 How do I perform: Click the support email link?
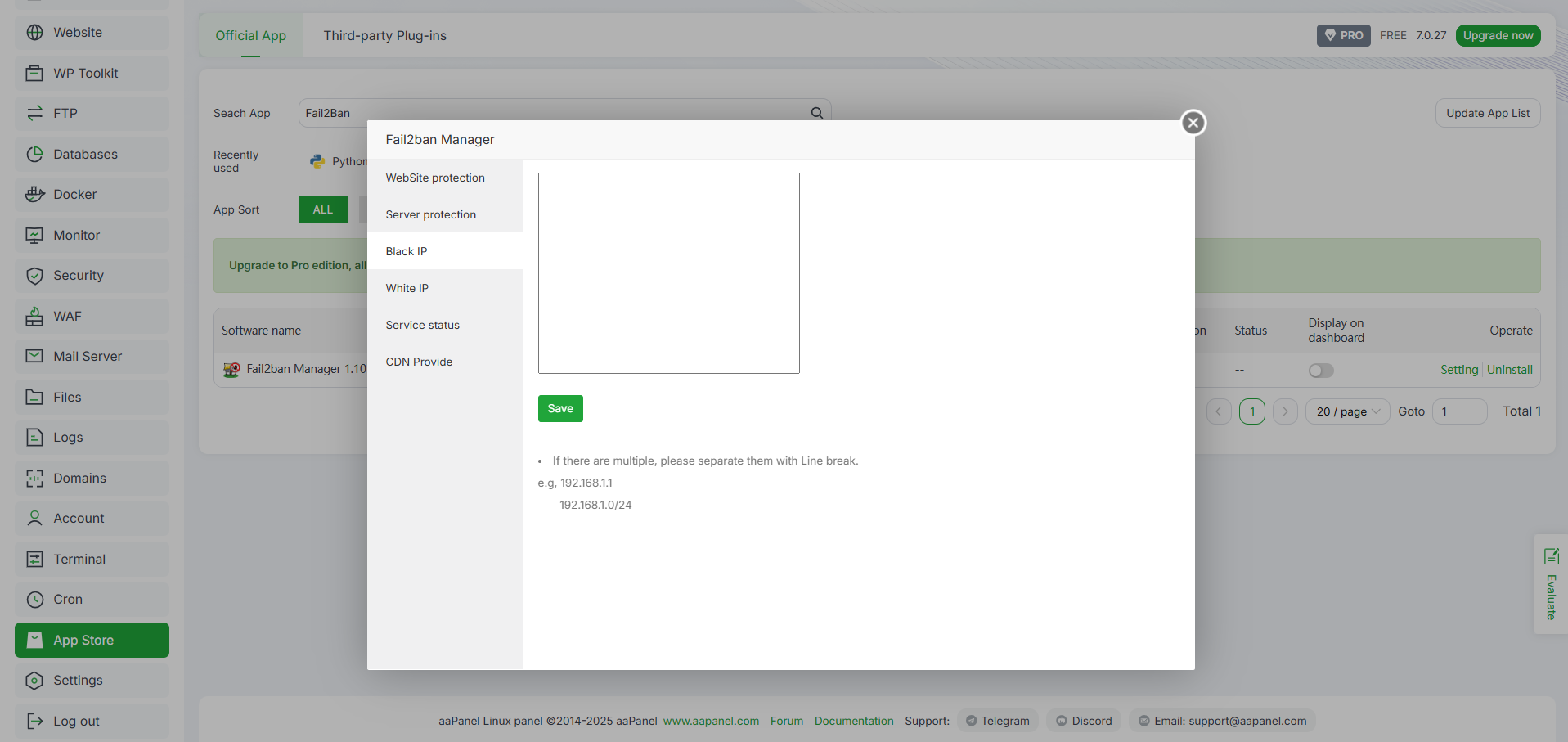pyautogui.click(x=1222, y=721)
